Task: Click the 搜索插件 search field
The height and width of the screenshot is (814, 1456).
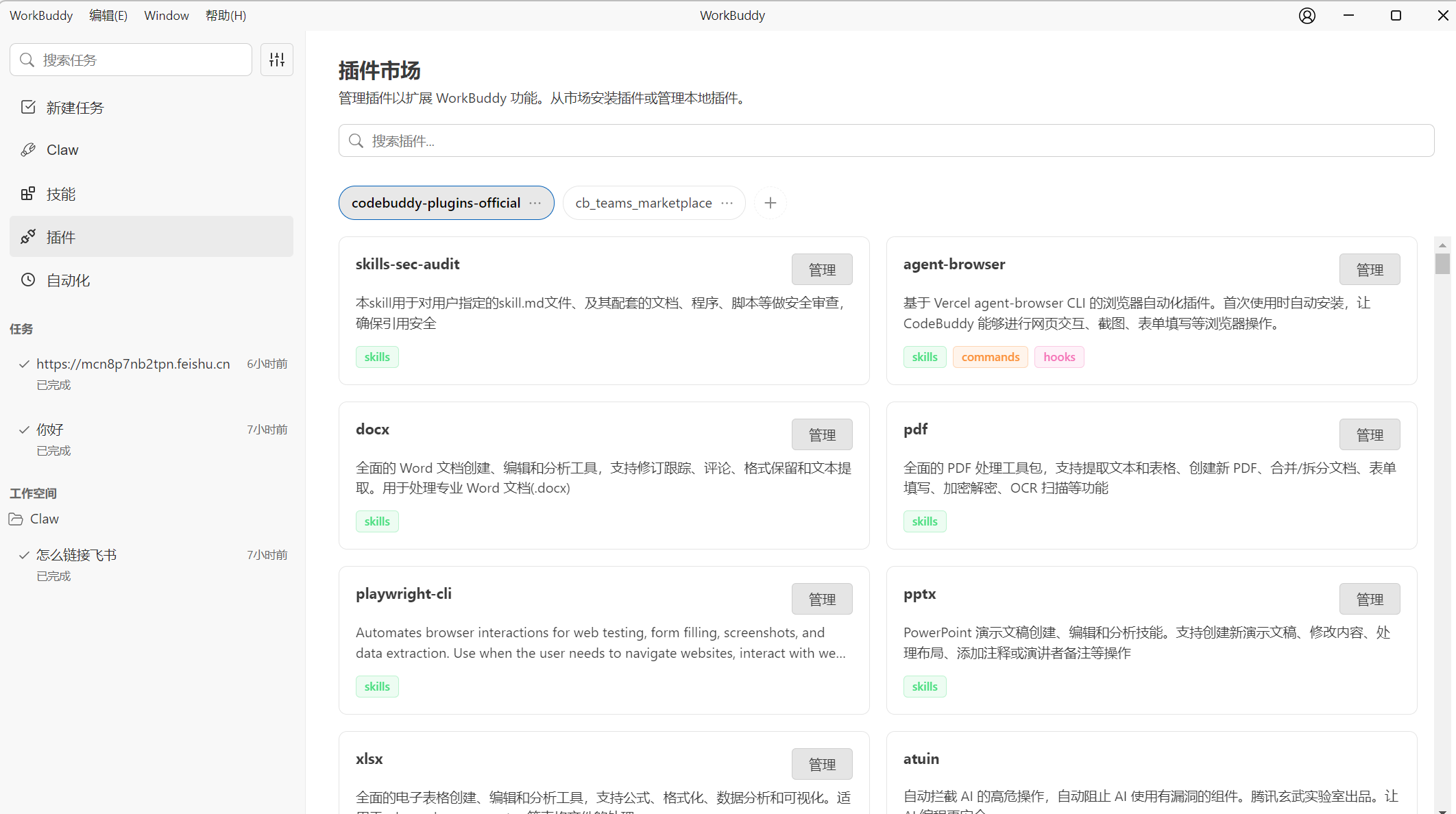Action: tap(886, 140)
